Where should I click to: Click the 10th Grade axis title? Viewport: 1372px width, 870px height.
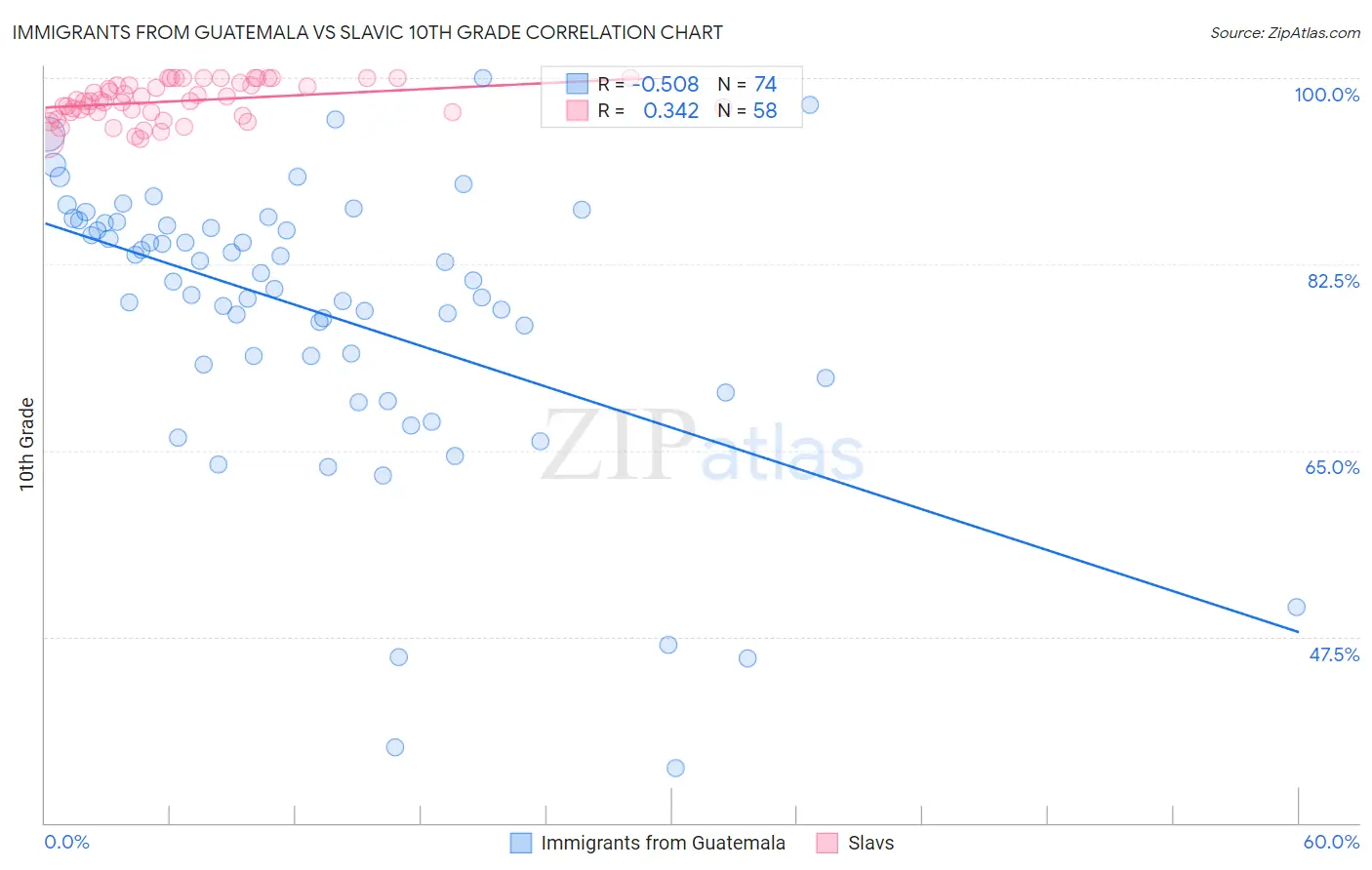click(x=27, y=444)
